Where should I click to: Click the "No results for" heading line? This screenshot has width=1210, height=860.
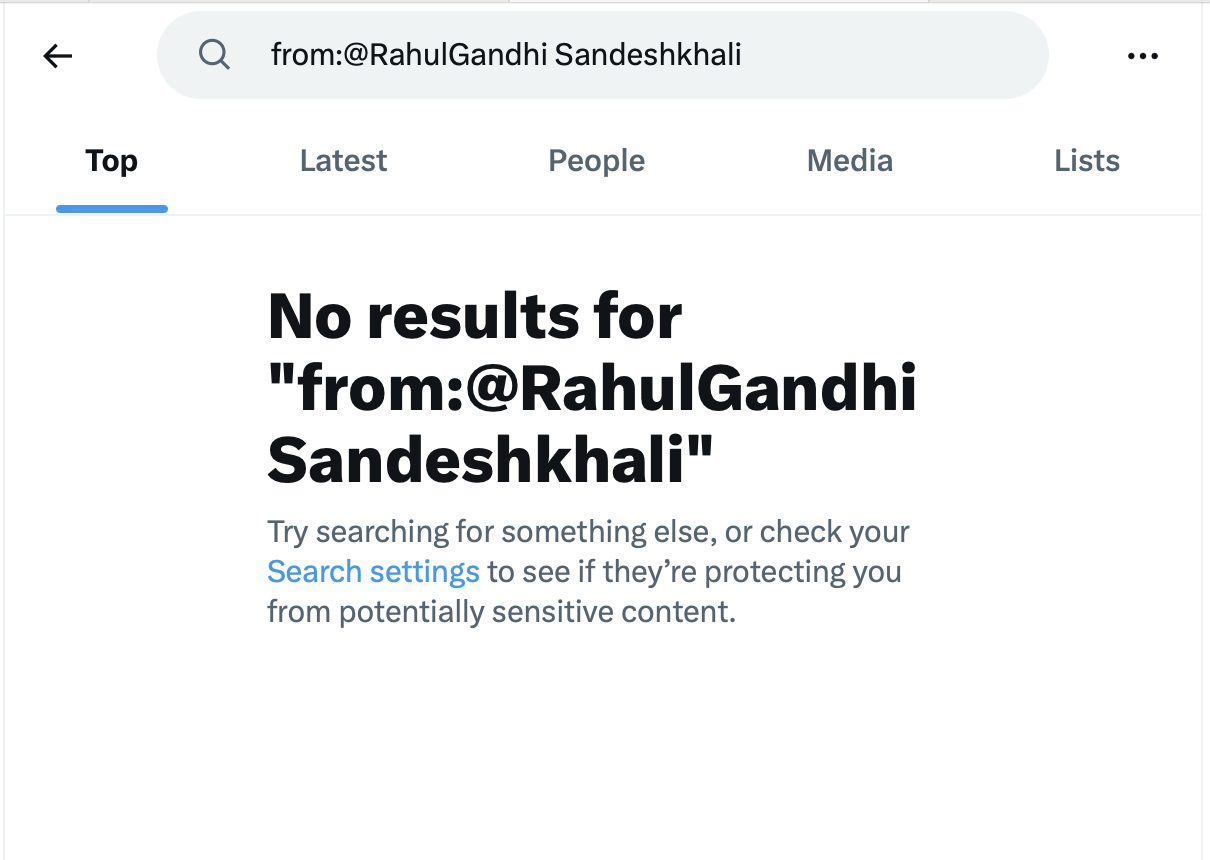[x=475, y=317]
